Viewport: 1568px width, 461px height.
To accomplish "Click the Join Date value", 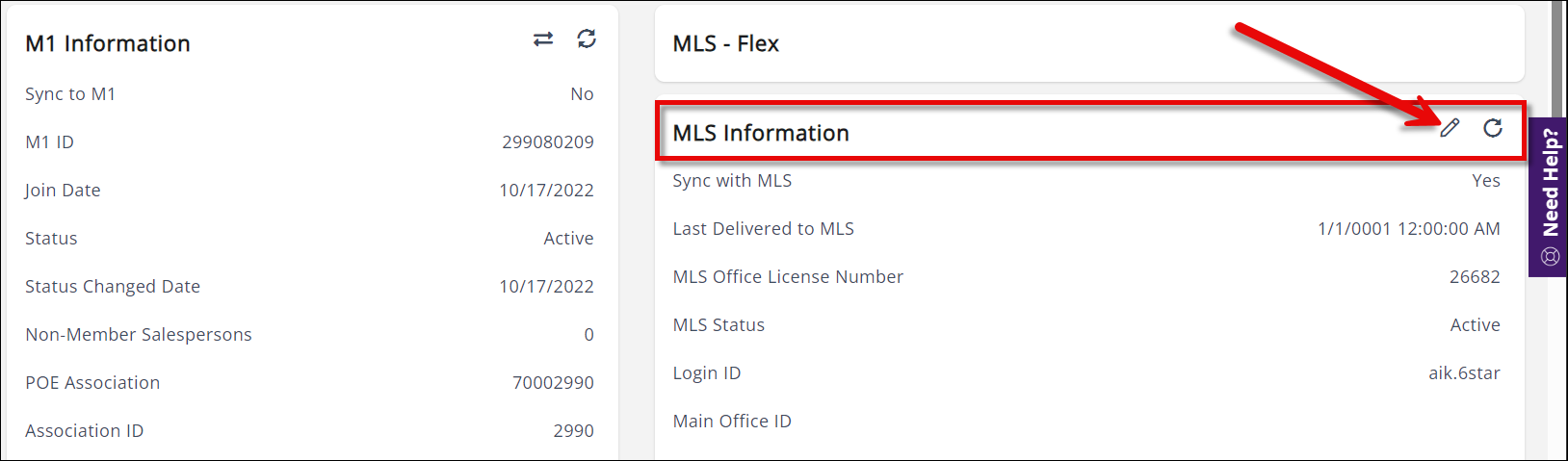I will click(546, 191).
